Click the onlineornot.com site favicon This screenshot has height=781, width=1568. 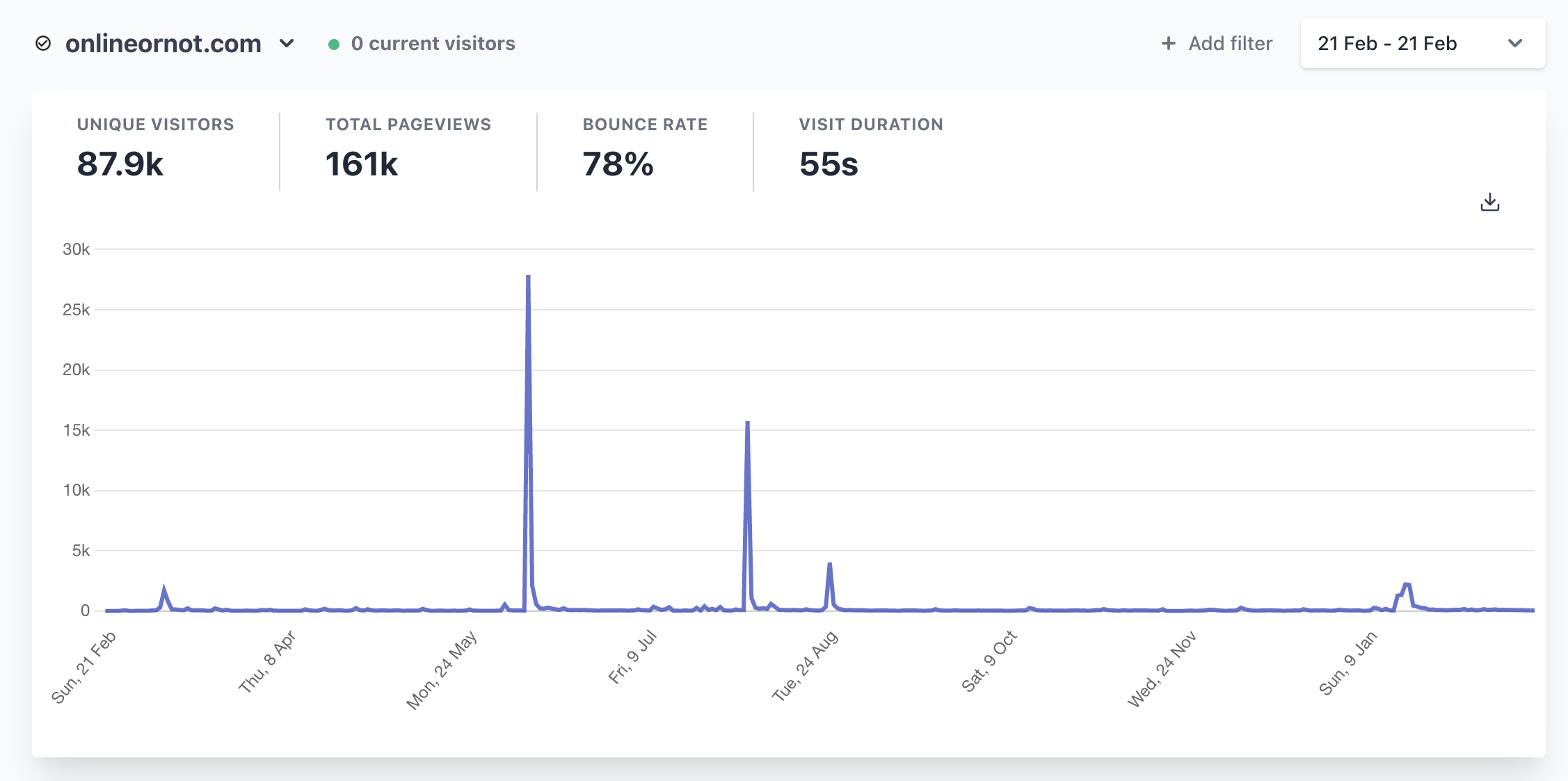(43, 44)
